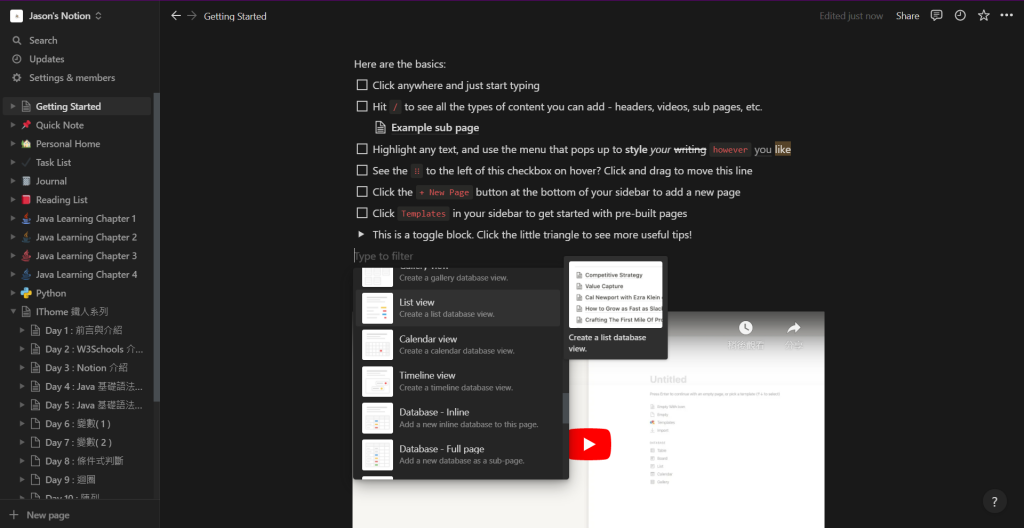Expand the Quick Note sidebar arrow

pyautogui.click(x=12, y=125)
